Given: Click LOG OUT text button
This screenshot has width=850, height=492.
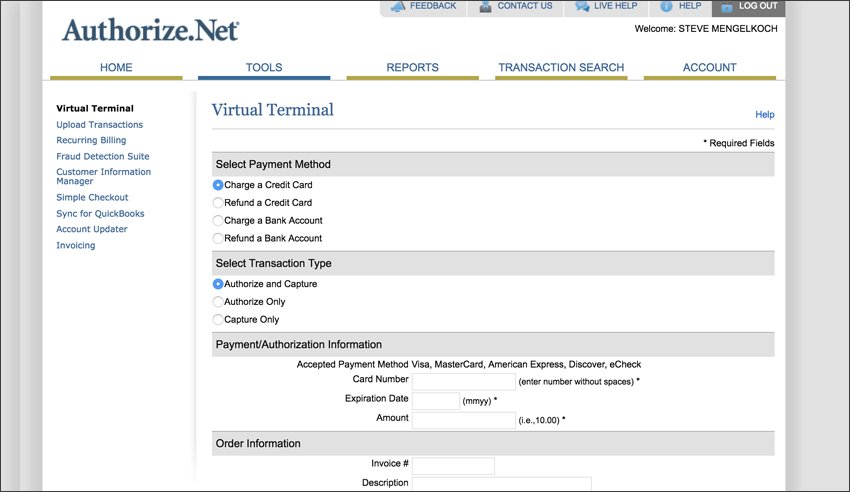Looking at the screenshot, I should pyautogui.click(x=758, y=6).
